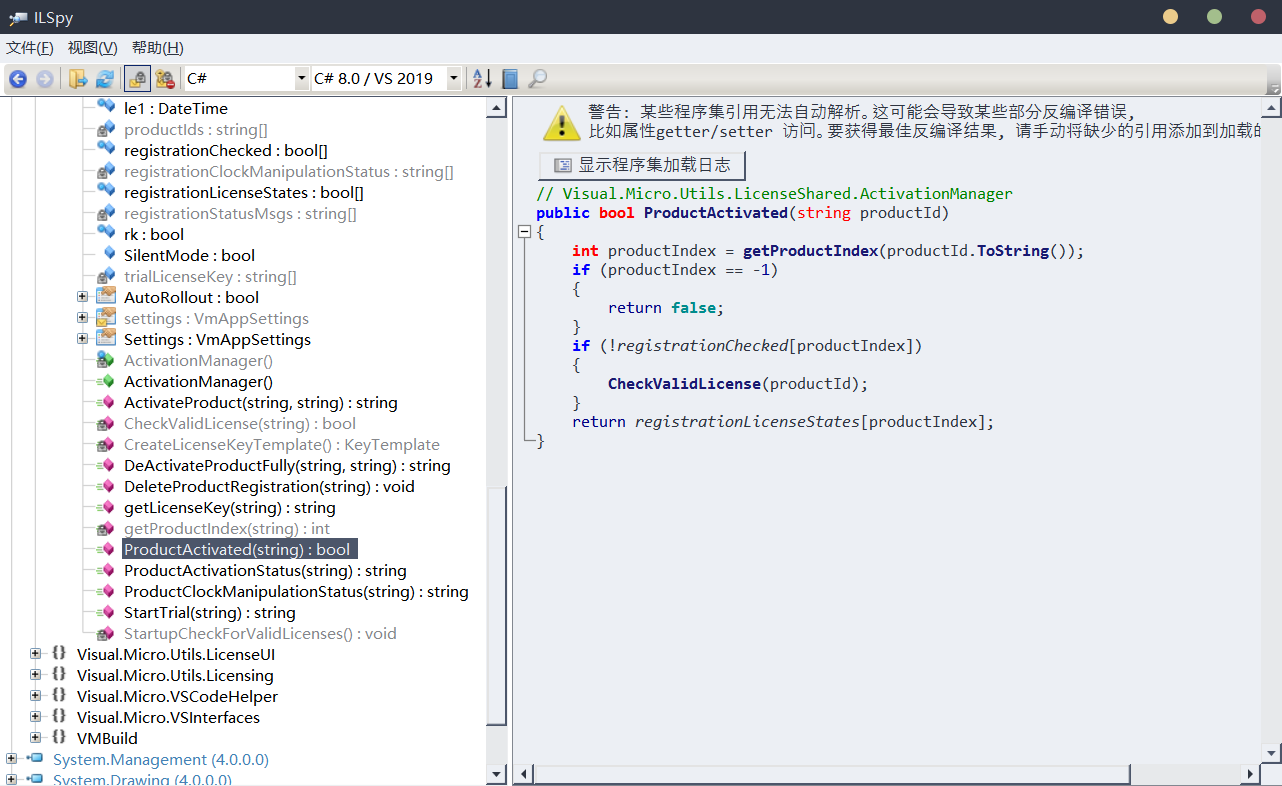Open the C# language dropdown
1282x786 pixels.
coord(303,78)
